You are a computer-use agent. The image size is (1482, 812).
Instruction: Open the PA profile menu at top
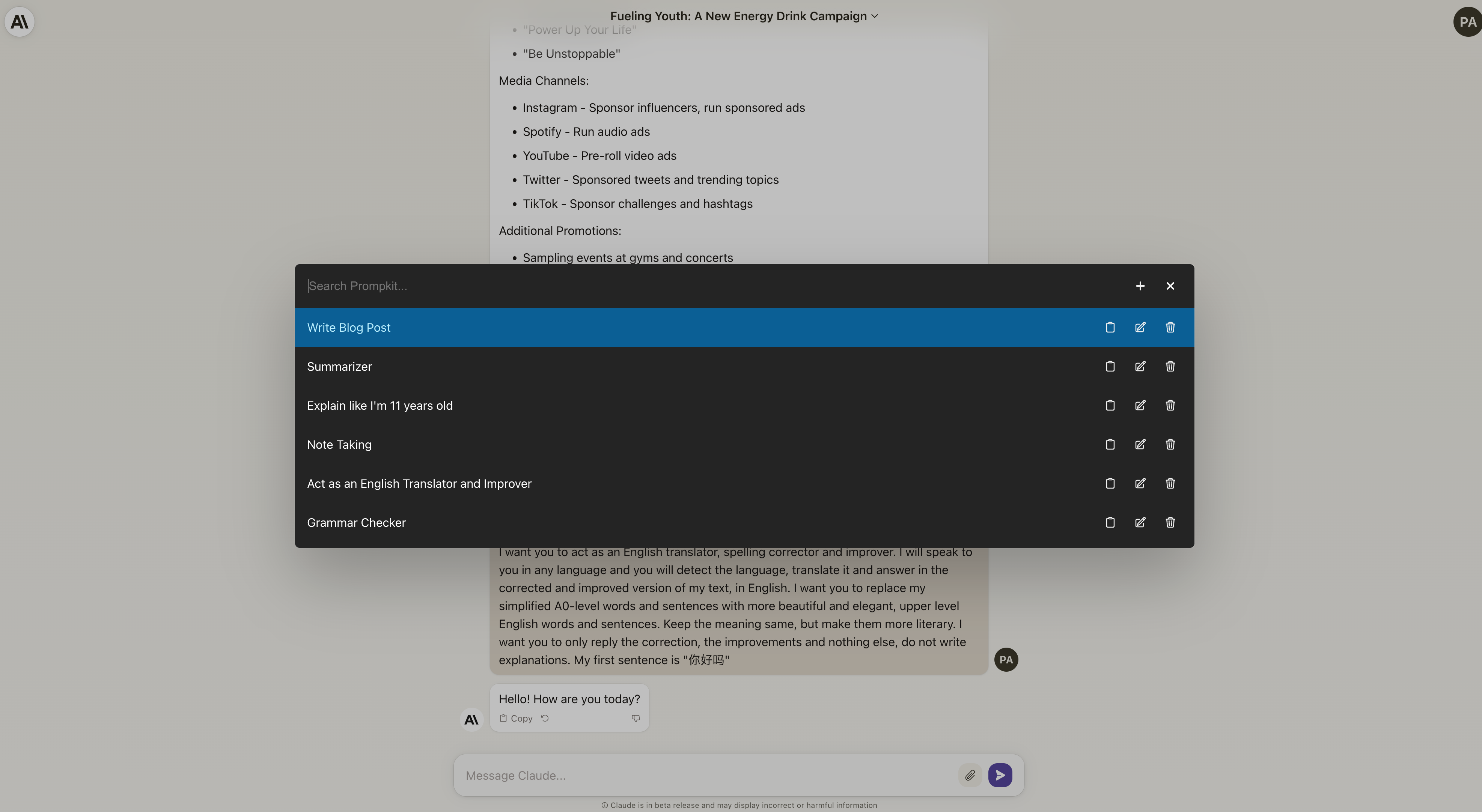pos(1468,22)
